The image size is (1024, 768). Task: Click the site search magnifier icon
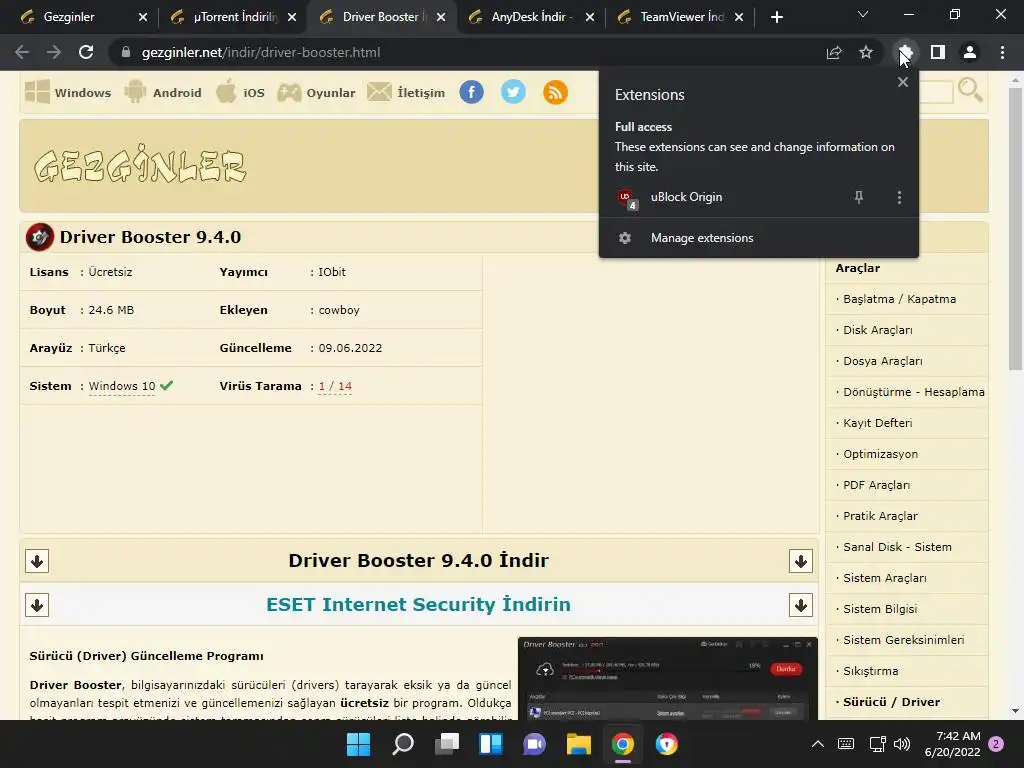970,90
